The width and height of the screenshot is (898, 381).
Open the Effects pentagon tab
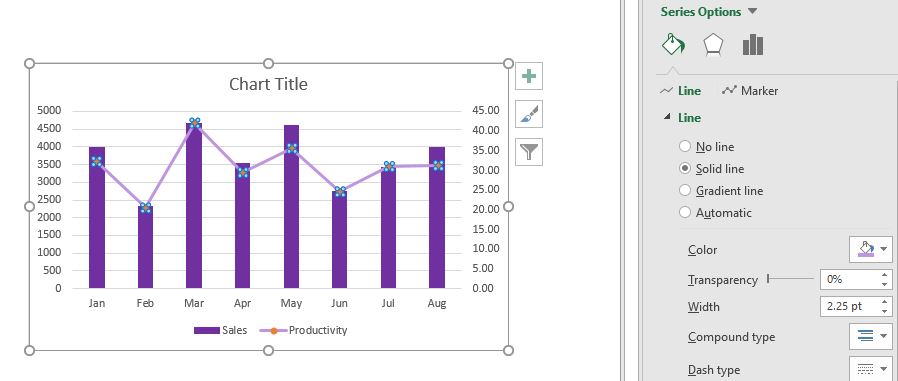tap(713, 45)
